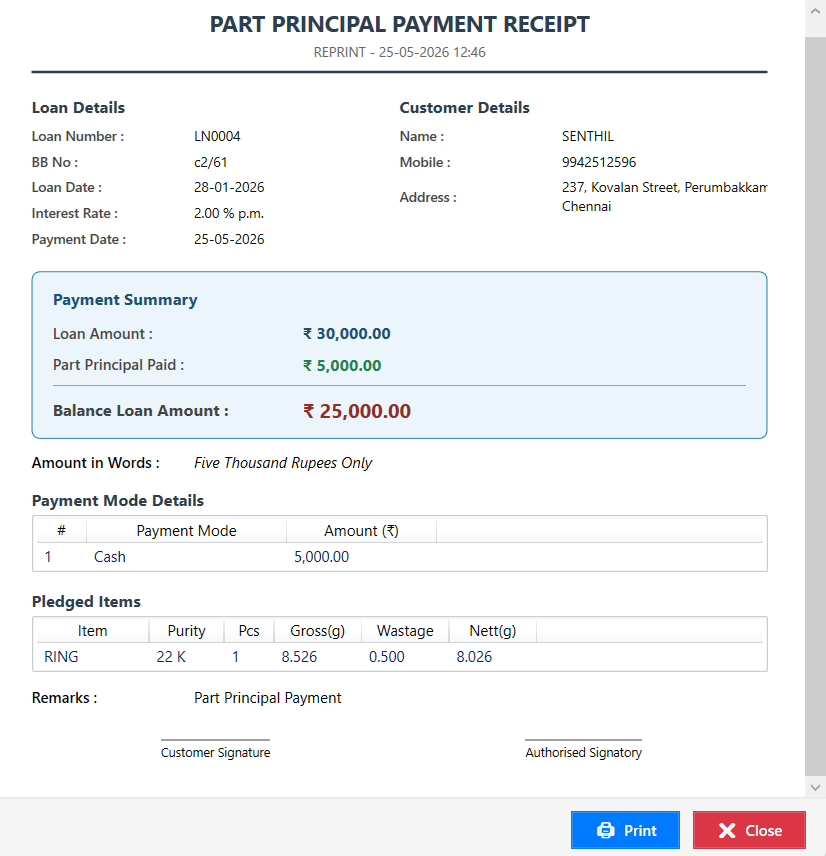
Task: Click the Print button
Action: 625,830
